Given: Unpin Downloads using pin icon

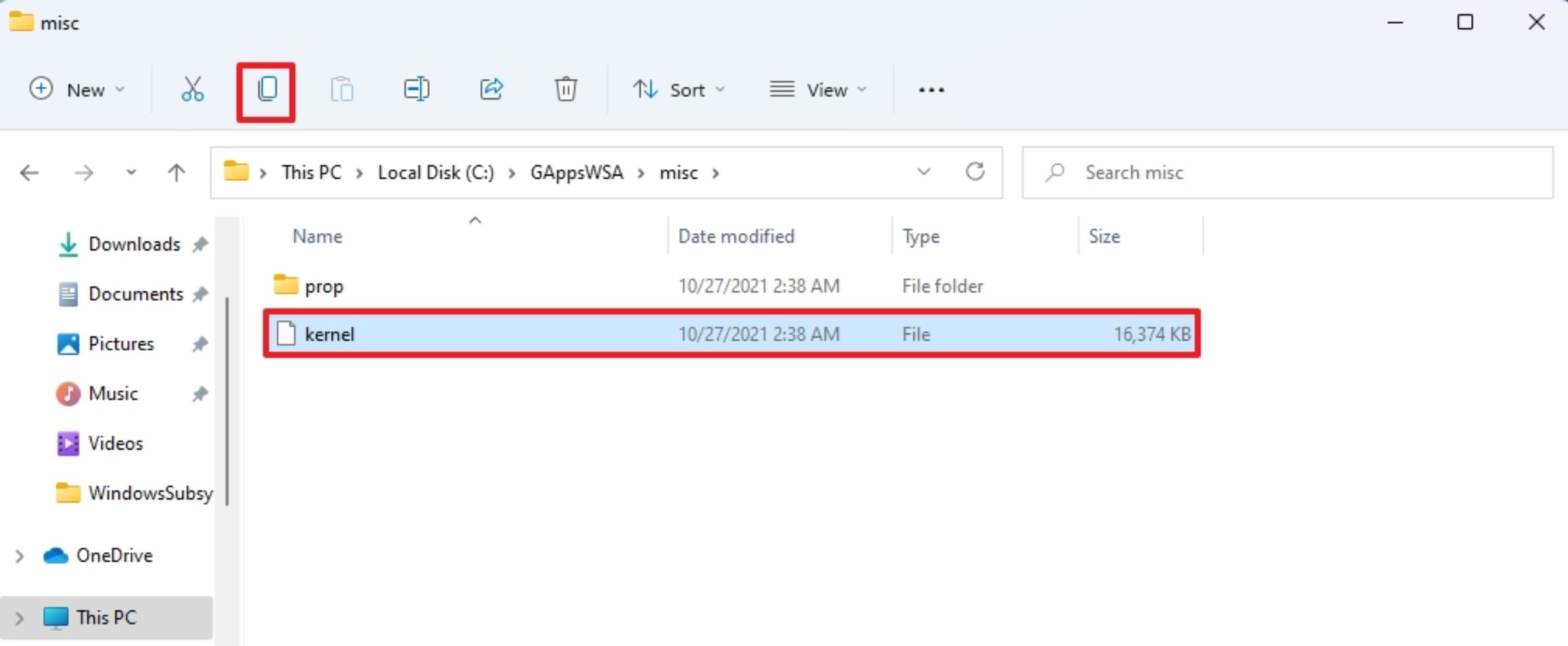Looking at the screenshot, I should tap(200, 244).
